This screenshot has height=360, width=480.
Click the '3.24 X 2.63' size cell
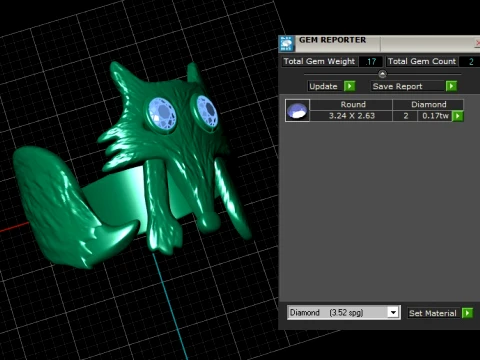[351, 116]
